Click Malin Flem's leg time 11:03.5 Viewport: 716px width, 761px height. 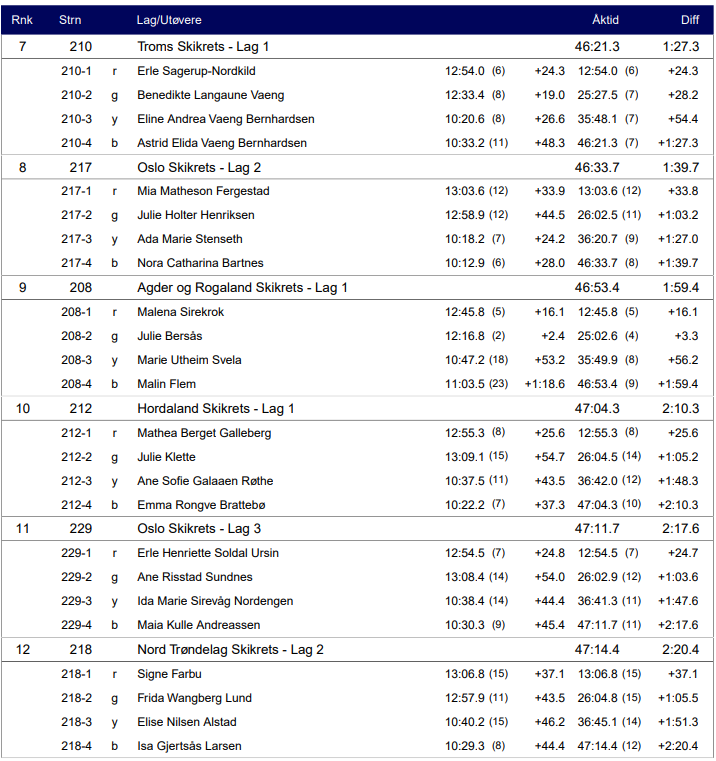[465, 384]
